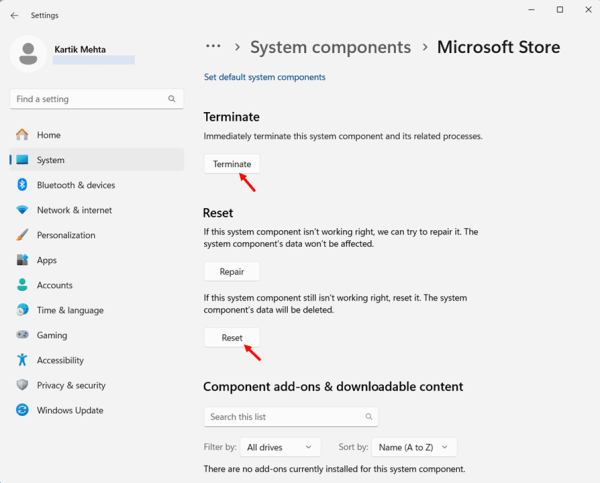The width and height of the screenshot is (600, 483).
Task: Click the Gaming controller icon
Action: pyautogui.click(x=22, y=335)
